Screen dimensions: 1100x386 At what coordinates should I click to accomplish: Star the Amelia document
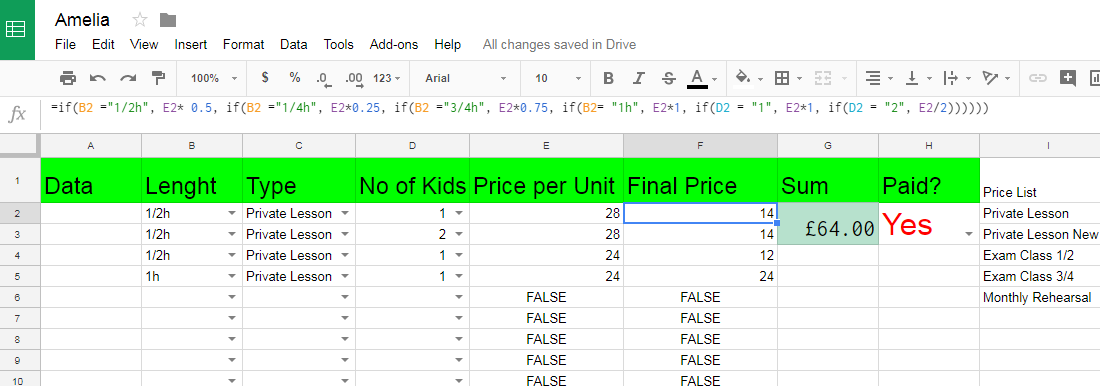(140, 20)
